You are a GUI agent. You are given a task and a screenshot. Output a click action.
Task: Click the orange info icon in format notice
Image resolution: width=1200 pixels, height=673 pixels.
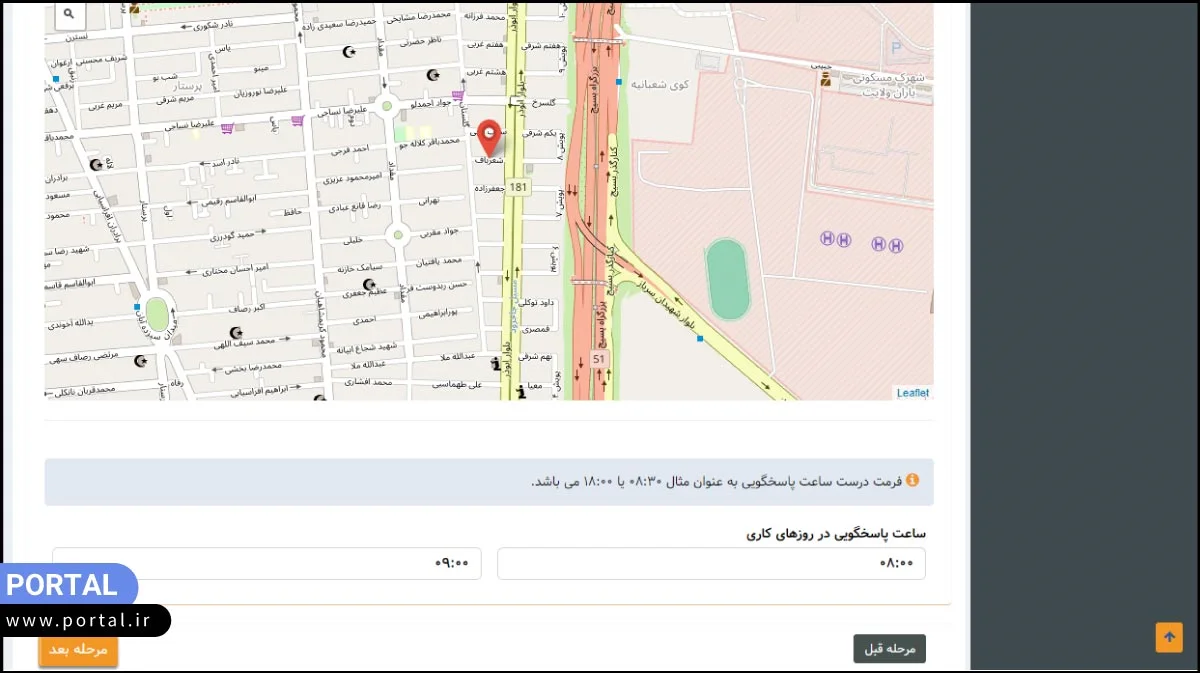912,481
